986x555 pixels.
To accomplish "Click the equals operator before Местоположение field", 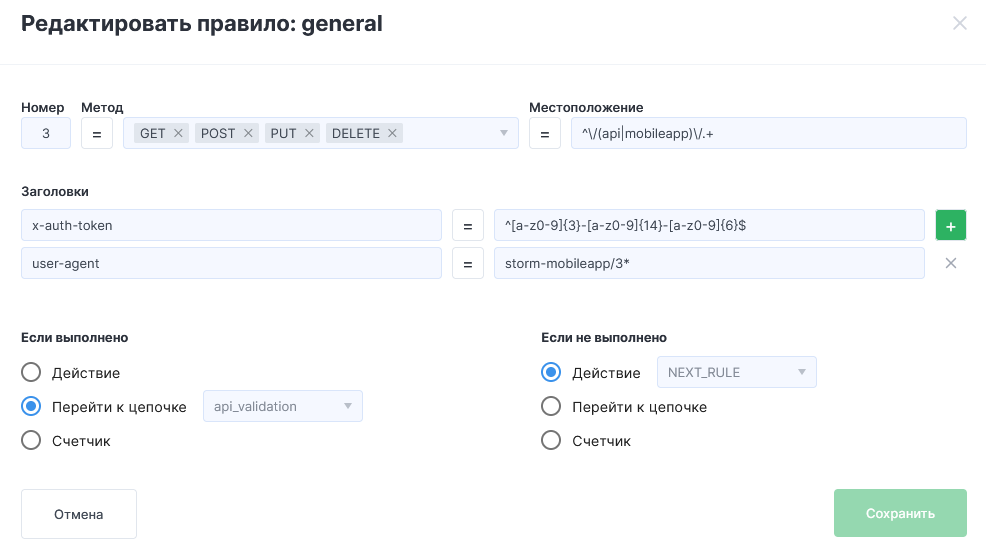I will point(545,133).
